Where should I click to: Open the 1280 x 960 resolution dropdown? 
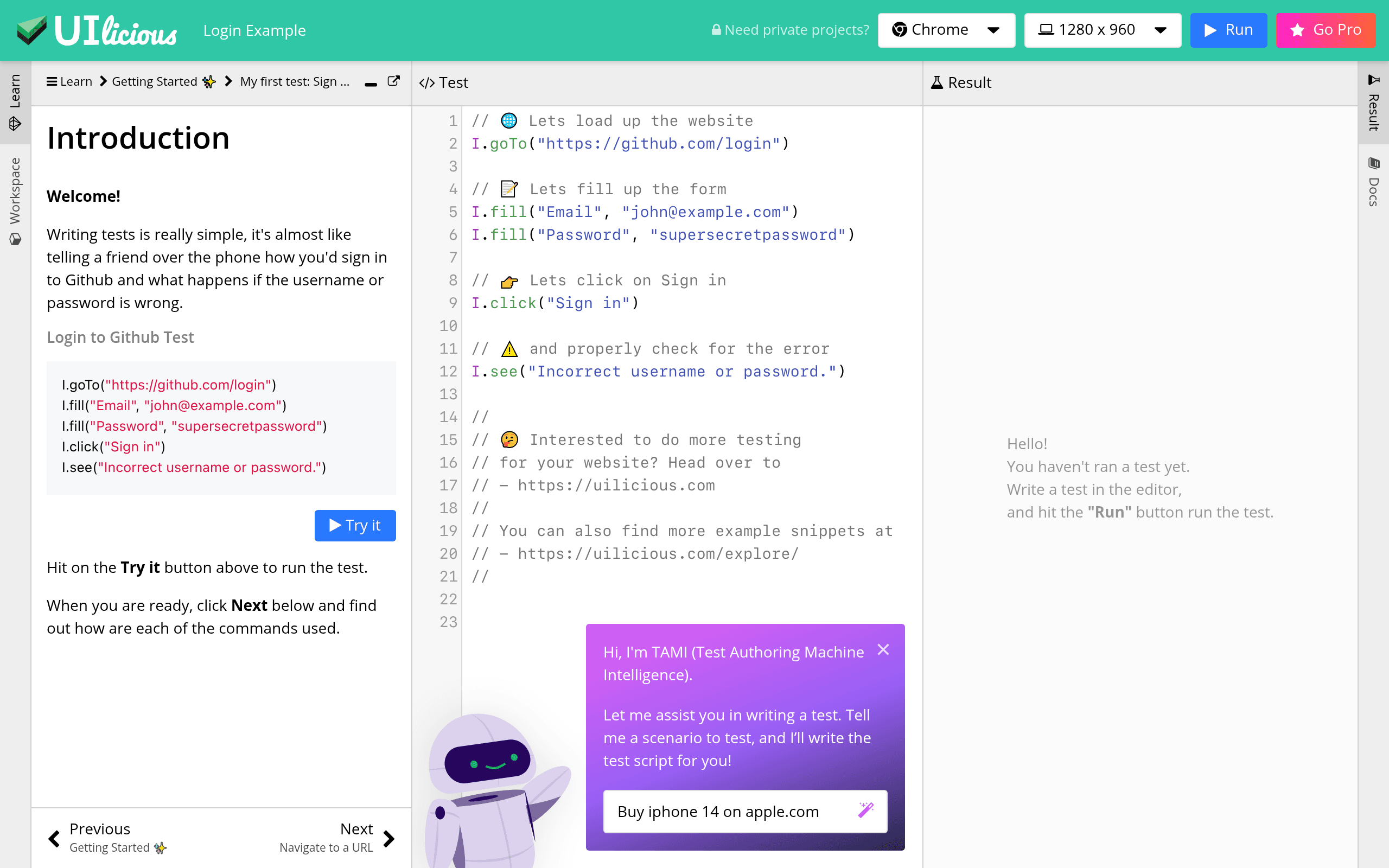click(1103, 30)
